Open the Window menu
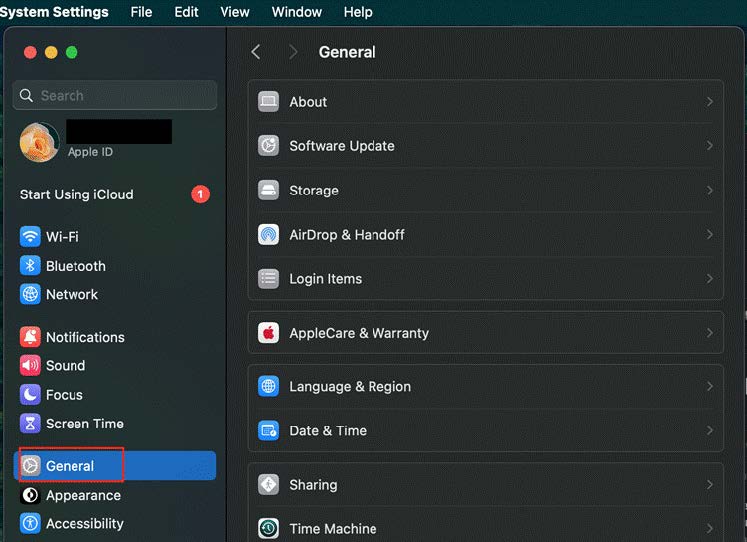This screenshot has height=542, width=747. (297, 12)
